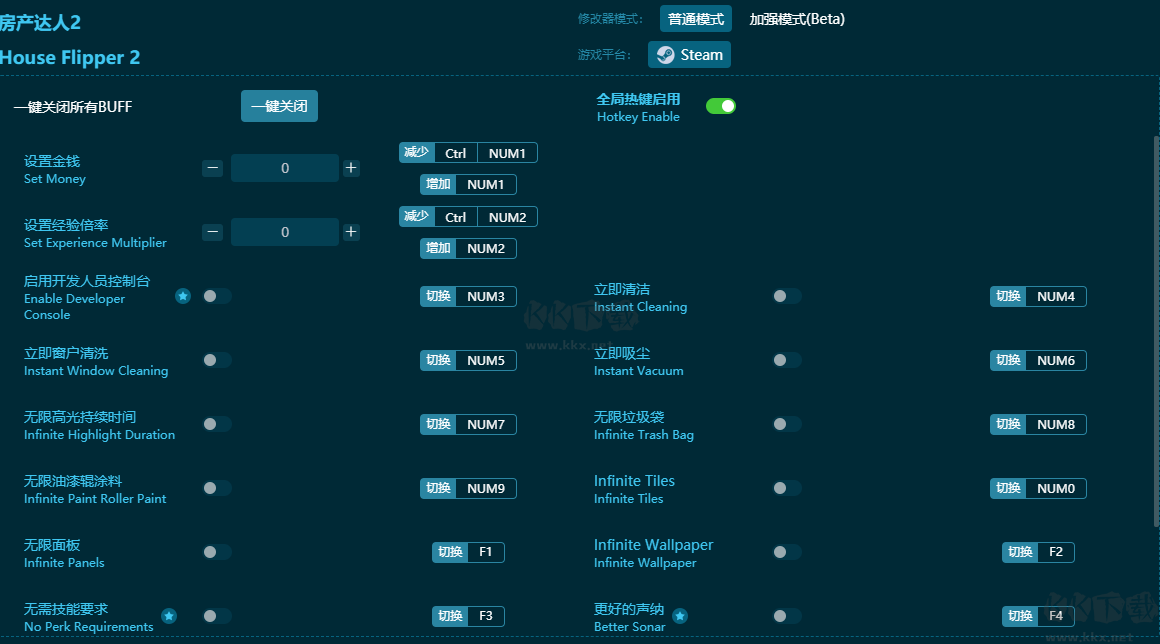Click F2 toggle hotkey button
This screenshot has width=1160, height=644.
[x=1038, y=552]
